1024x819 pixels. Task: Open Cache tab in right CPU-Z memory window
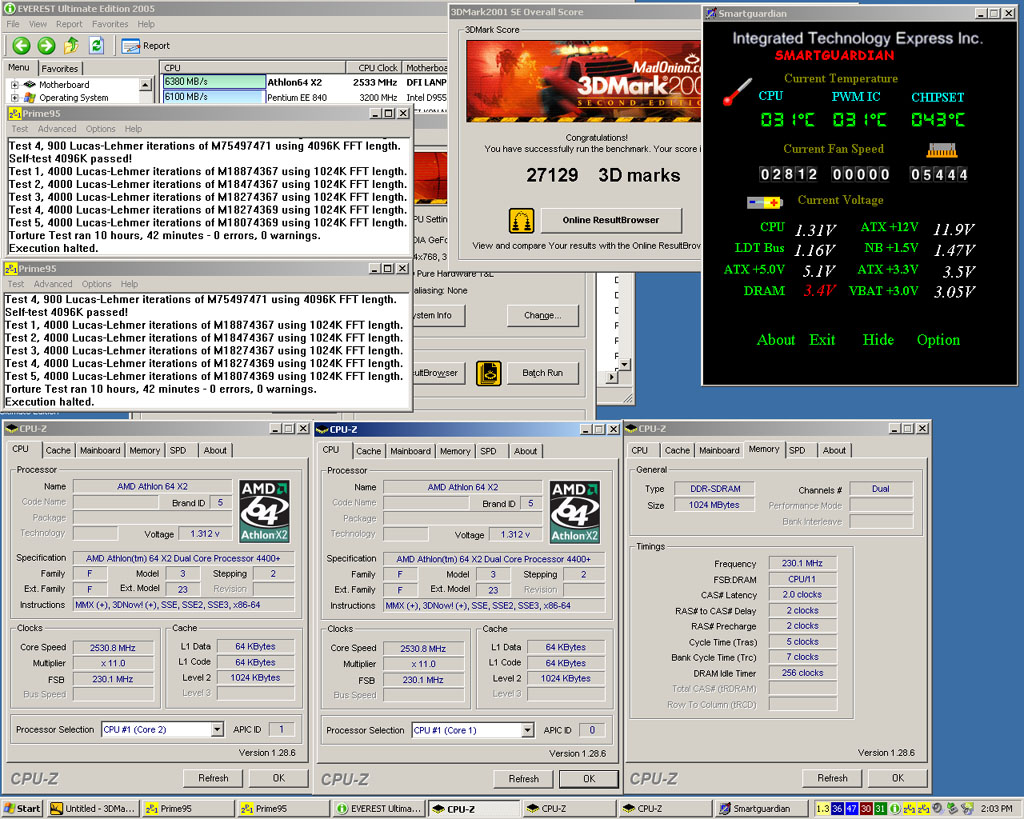pyautogui.click(x=677, y=451)
